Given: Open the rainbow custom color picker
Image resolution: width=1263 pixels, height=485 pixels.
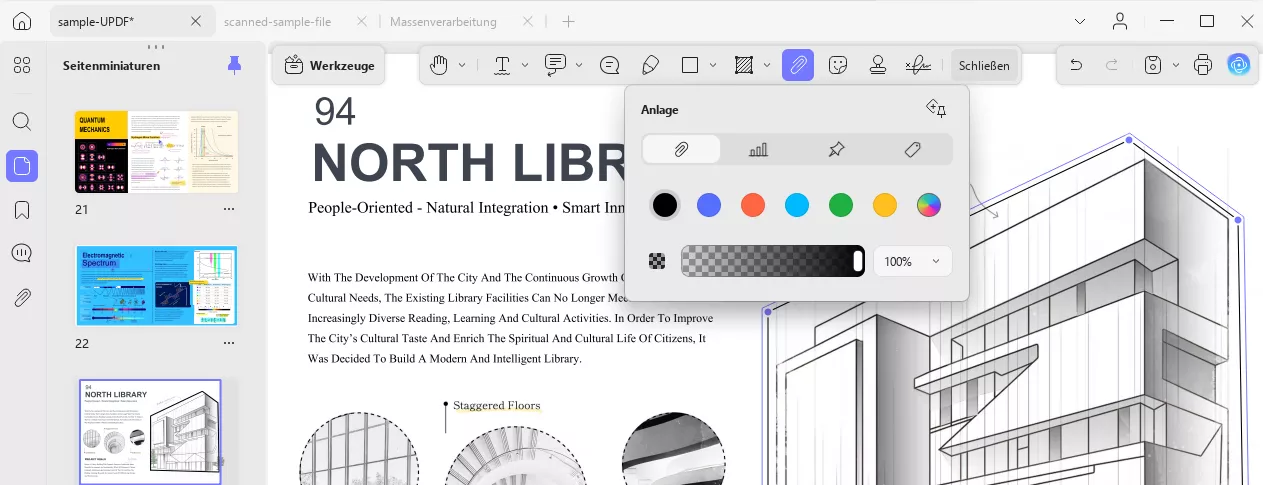Looking at the screenshot, I should click(929, 205).
